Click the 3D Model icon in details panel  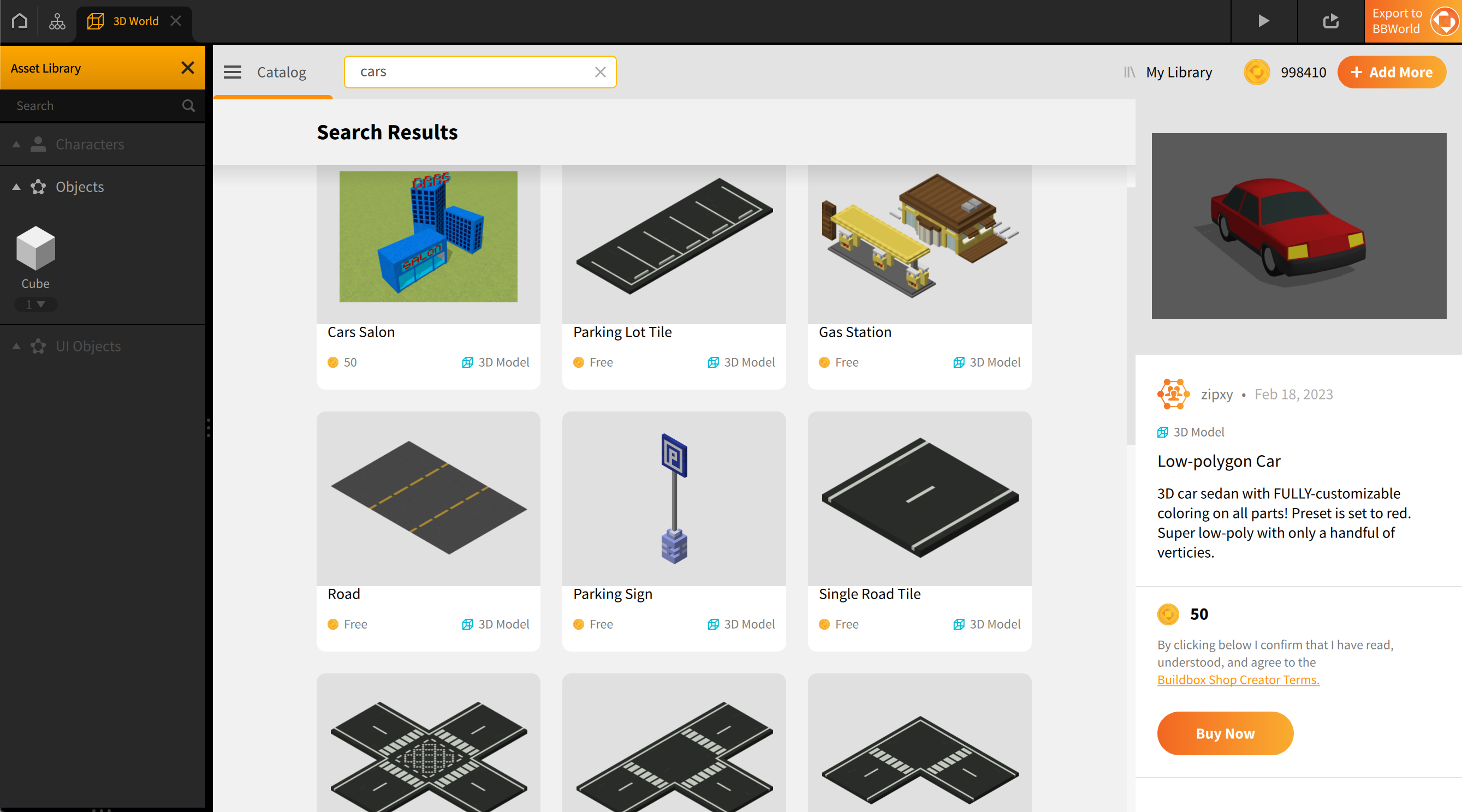click(x=1162, y=432)
